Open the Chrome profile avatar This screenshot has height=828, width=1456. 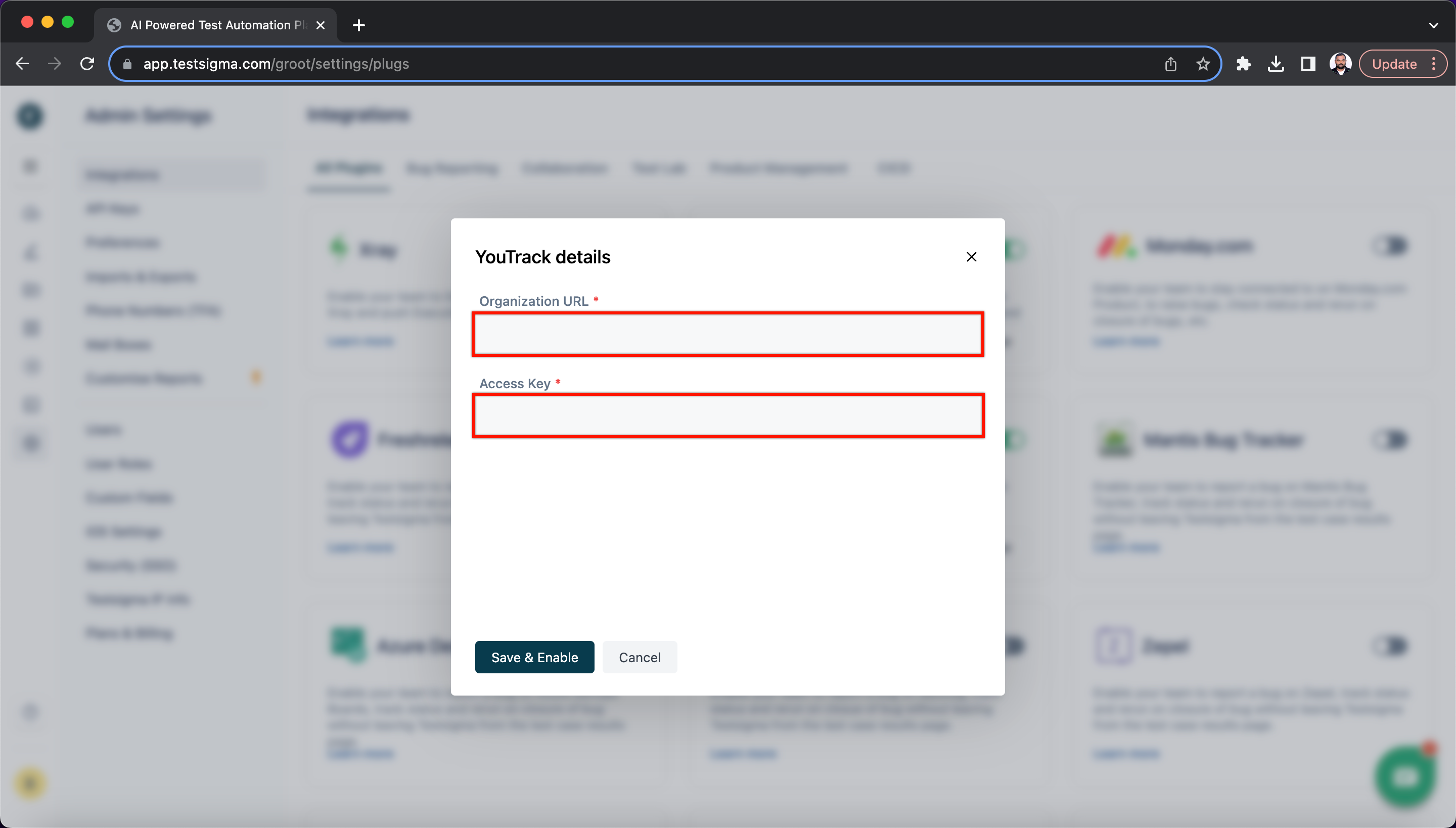click(x=1340, y=64)
